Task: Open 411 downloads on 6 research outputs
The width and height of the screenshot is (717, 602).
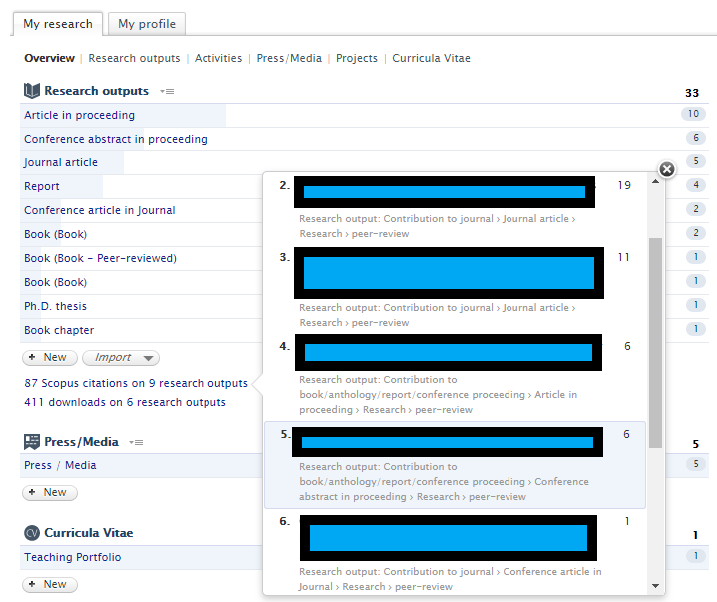Action: click(x=125, y=402)
